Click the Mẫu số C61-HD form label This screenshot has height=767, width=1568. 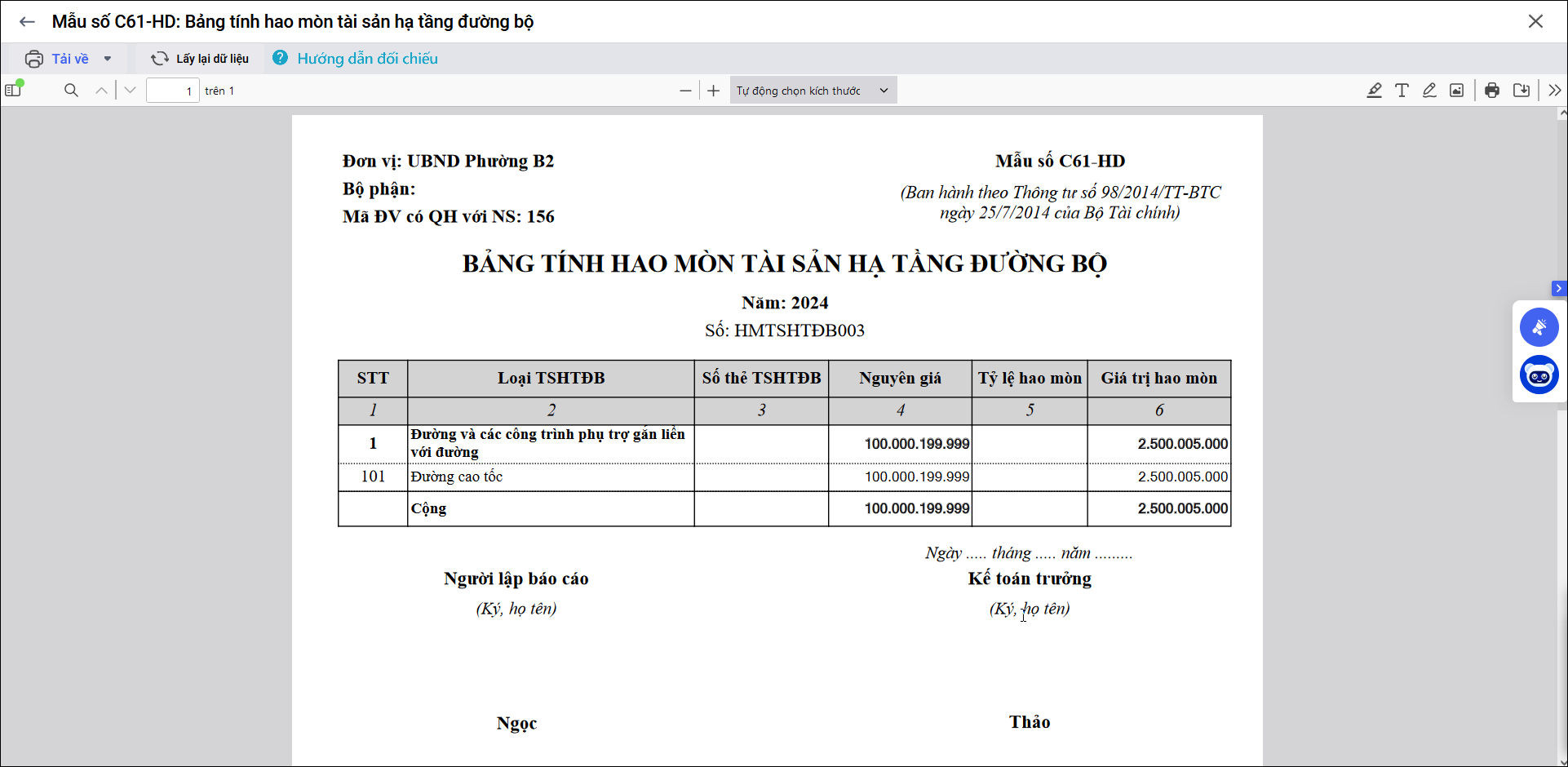(x=1061, y=161)
